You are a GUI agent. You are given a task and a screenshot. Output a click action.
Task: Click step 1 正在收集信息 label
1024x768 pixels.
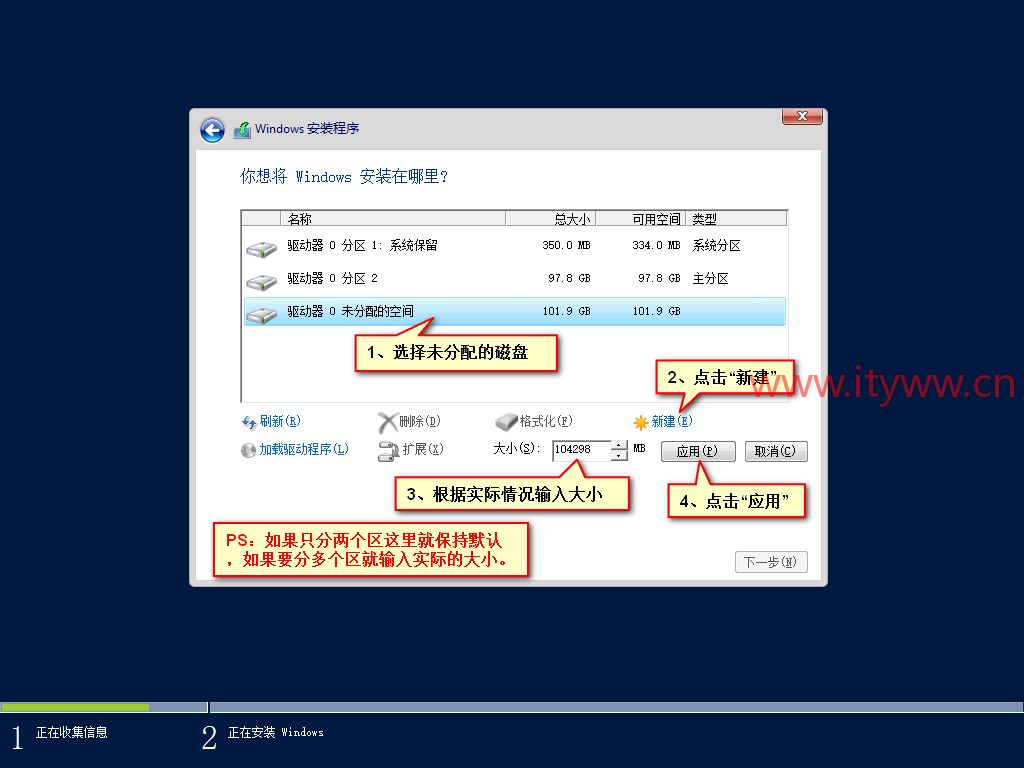point(72,733)
